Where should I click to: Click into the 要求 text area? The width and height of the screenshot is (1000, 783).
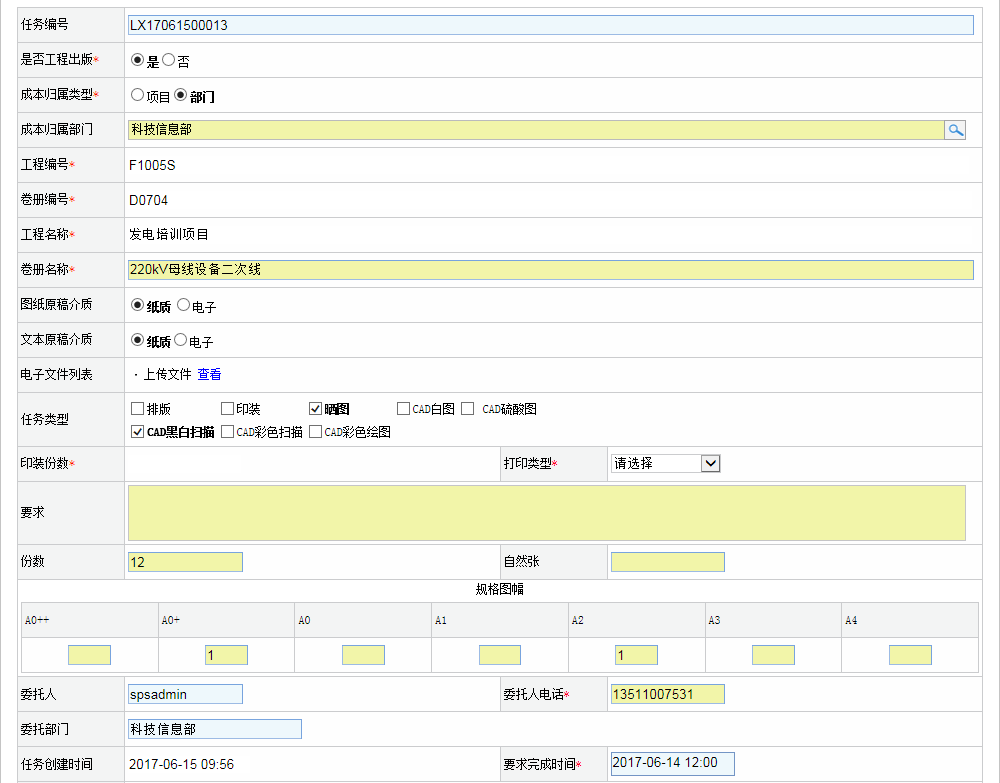[x=546, y=512]
